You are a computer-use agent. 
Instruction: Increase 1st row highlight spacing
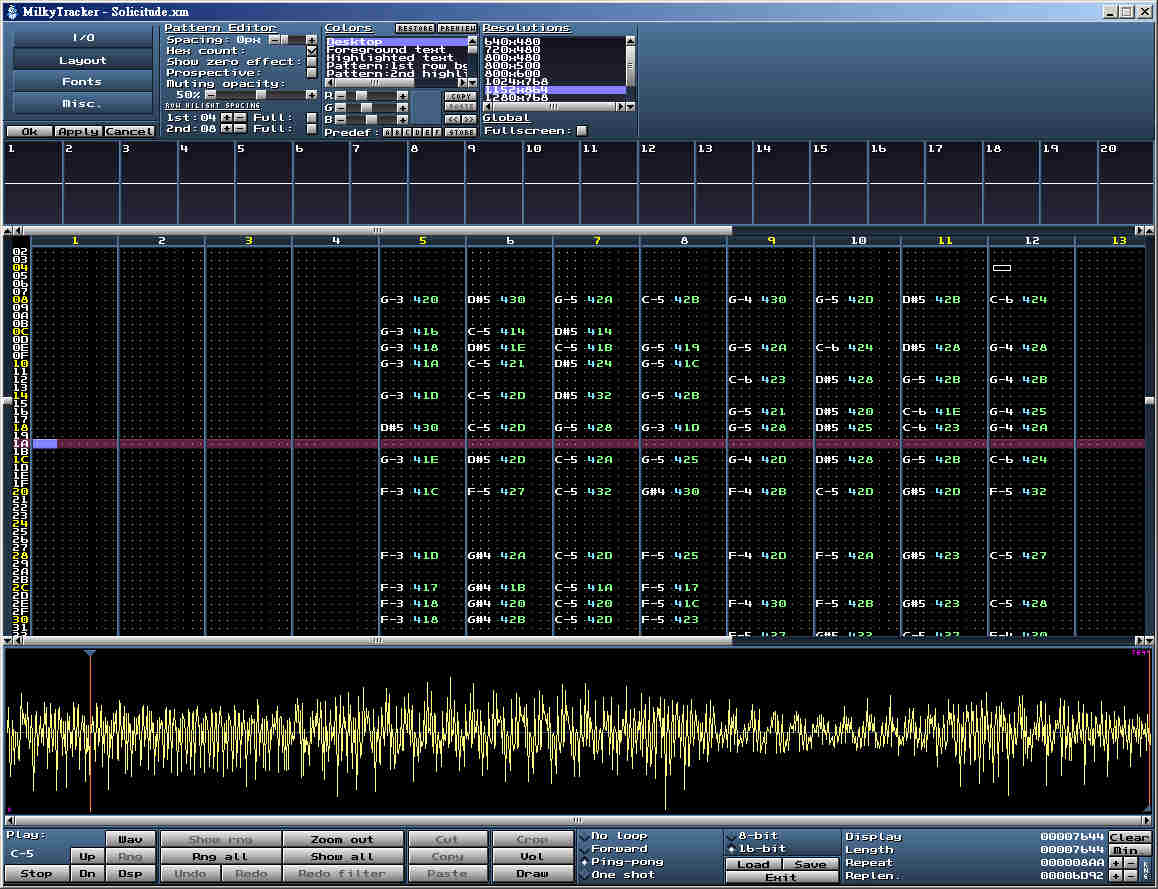click(226, 117)
